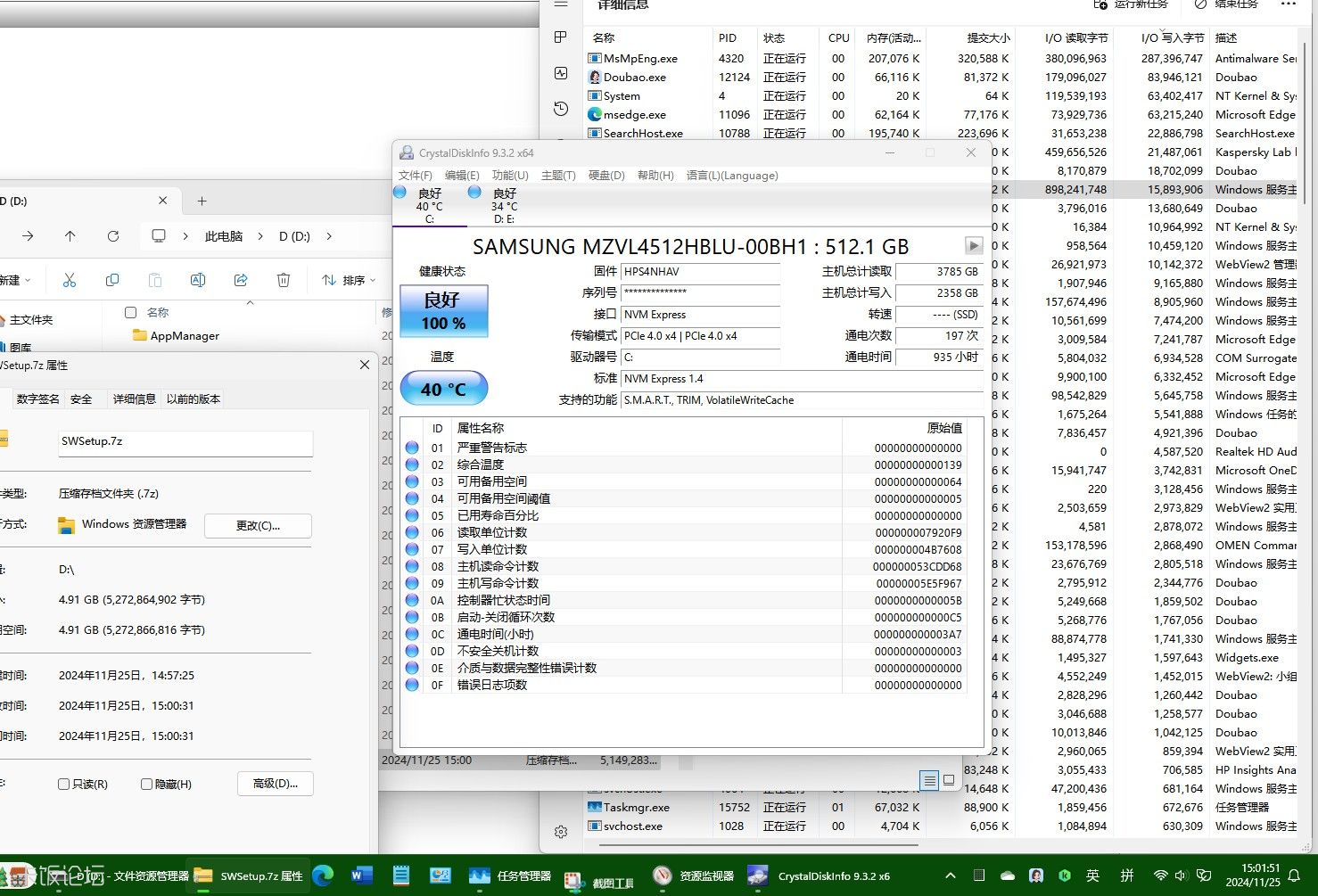Image resolution: width=1318 pixels, height=896 pixels.
Task: Click the Rename icon in Explorer toolbar
Action: [198, 280]
